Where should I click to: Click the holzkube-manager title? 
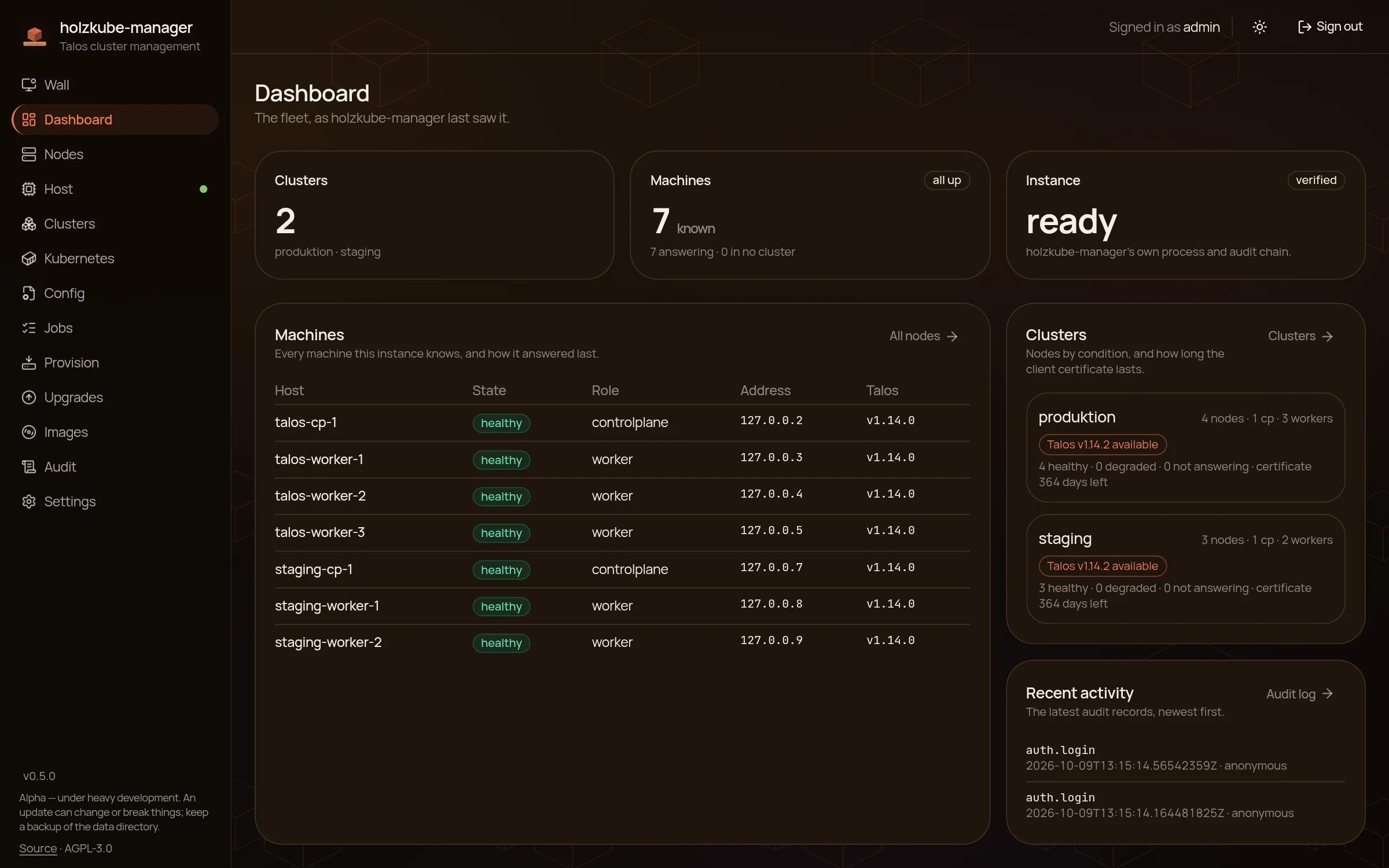126,28
